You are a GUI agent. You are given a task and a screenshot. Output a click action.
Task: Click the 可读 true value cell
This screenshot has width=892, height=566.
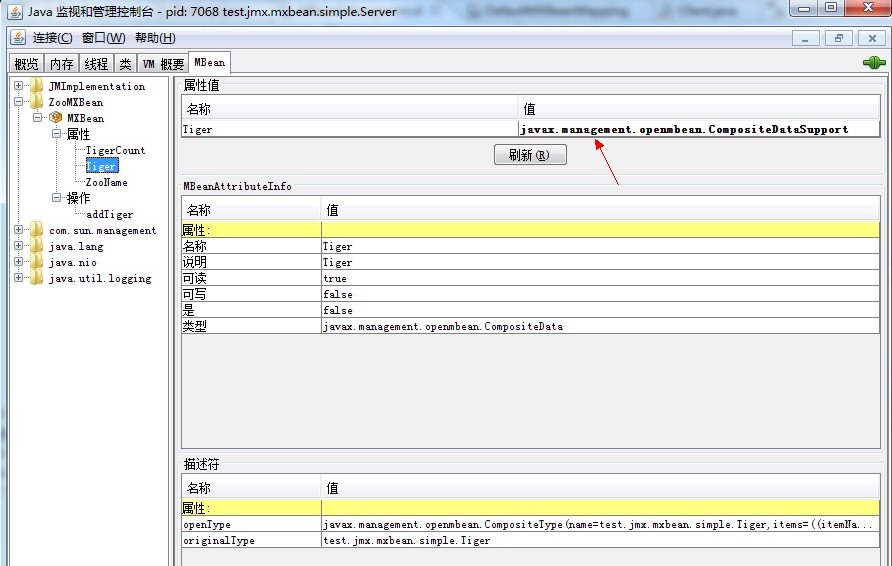(x=600, y=278)
